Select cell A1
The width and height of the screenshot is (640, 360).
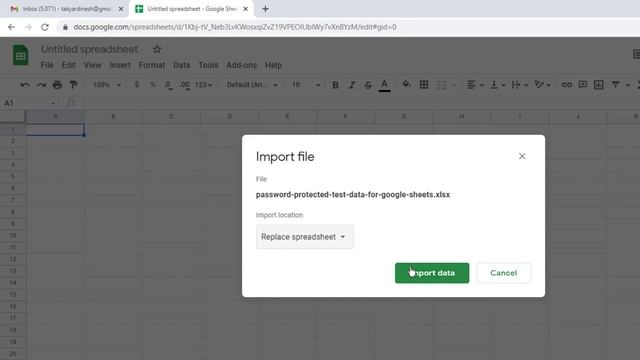[56, 130]
